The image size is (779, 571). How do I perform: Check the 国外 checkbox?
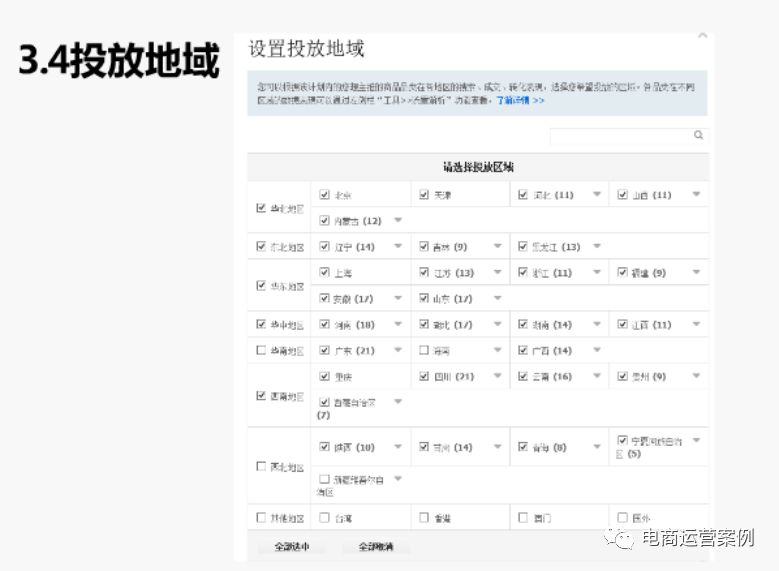tap(622, 518)
